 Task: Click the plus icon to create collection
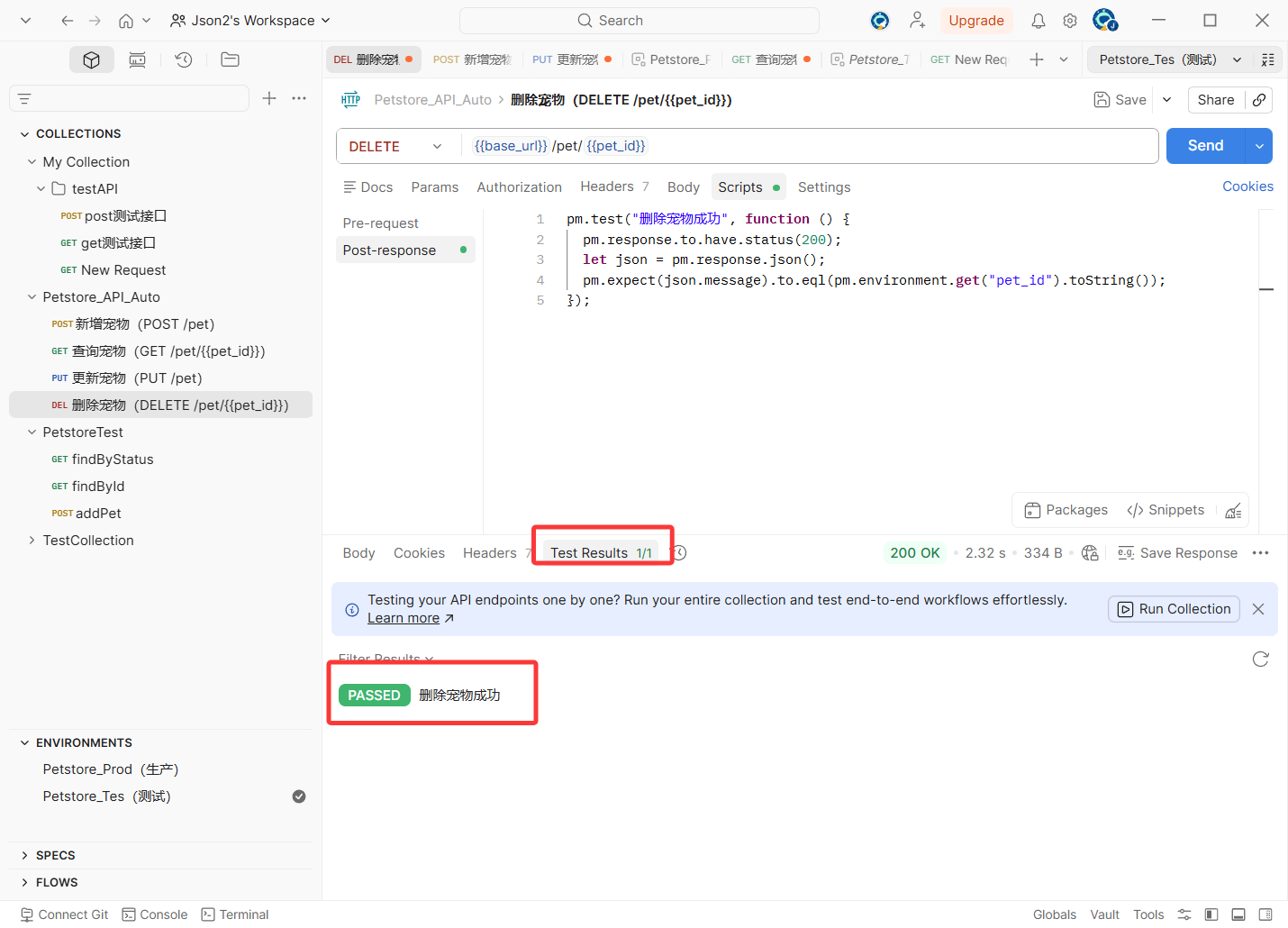point(269,98)
